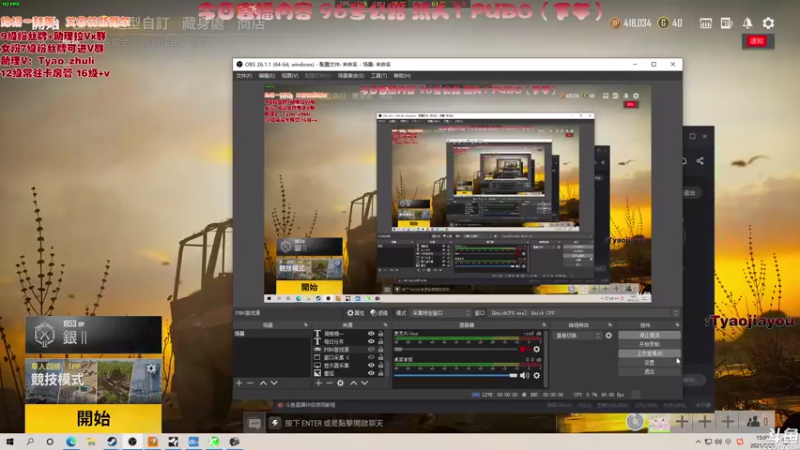
Task: Open File Explorer from the taskbar
Action: (x=91, y=441)
